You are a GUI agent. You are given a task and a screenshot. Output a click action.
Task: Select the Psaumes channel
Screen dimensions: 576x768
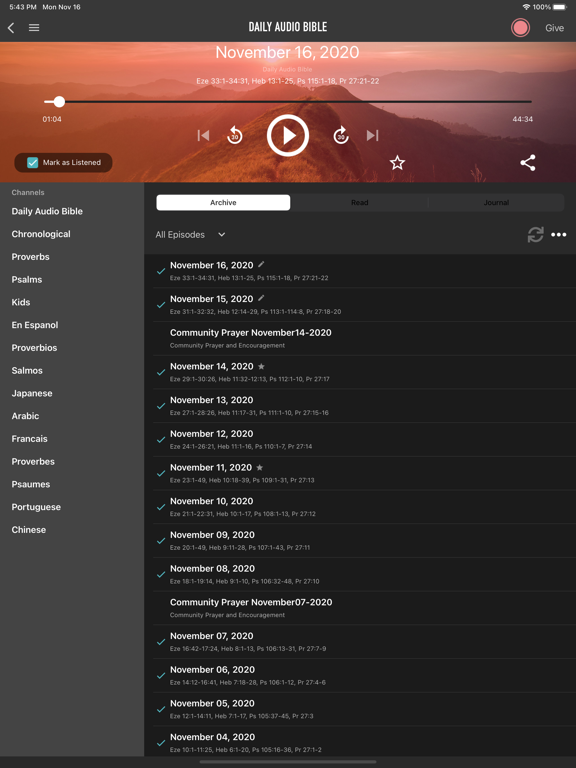[x=31, y=484]
